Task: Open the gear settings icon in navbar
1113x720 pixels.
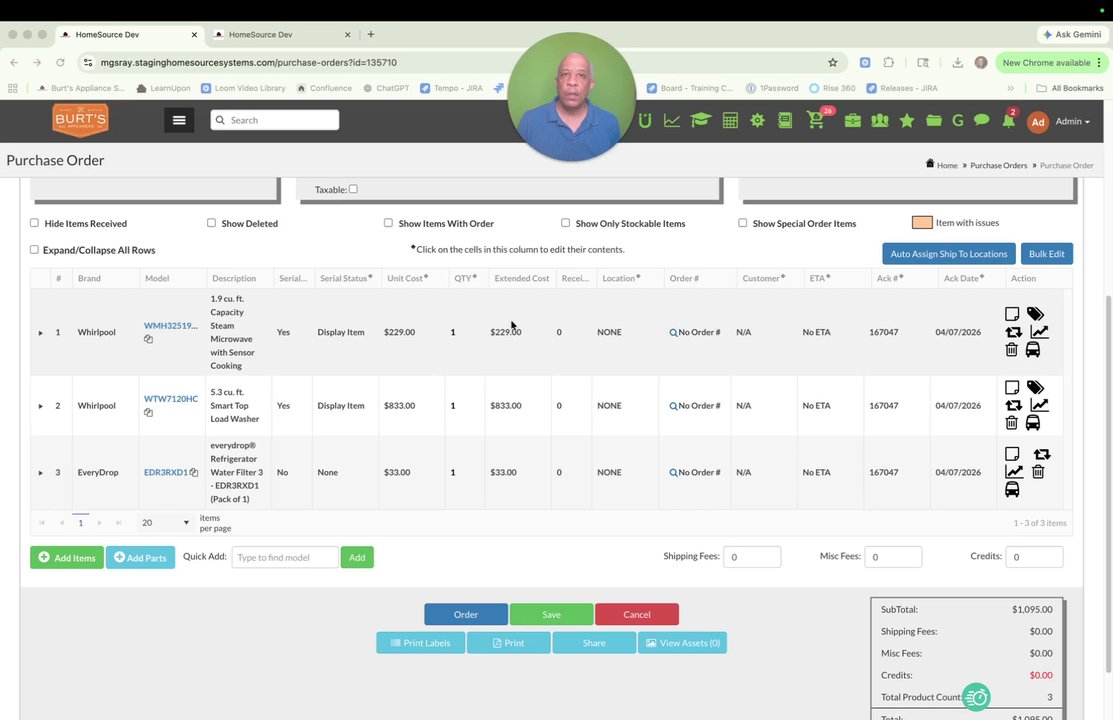Action: point(757,121)
